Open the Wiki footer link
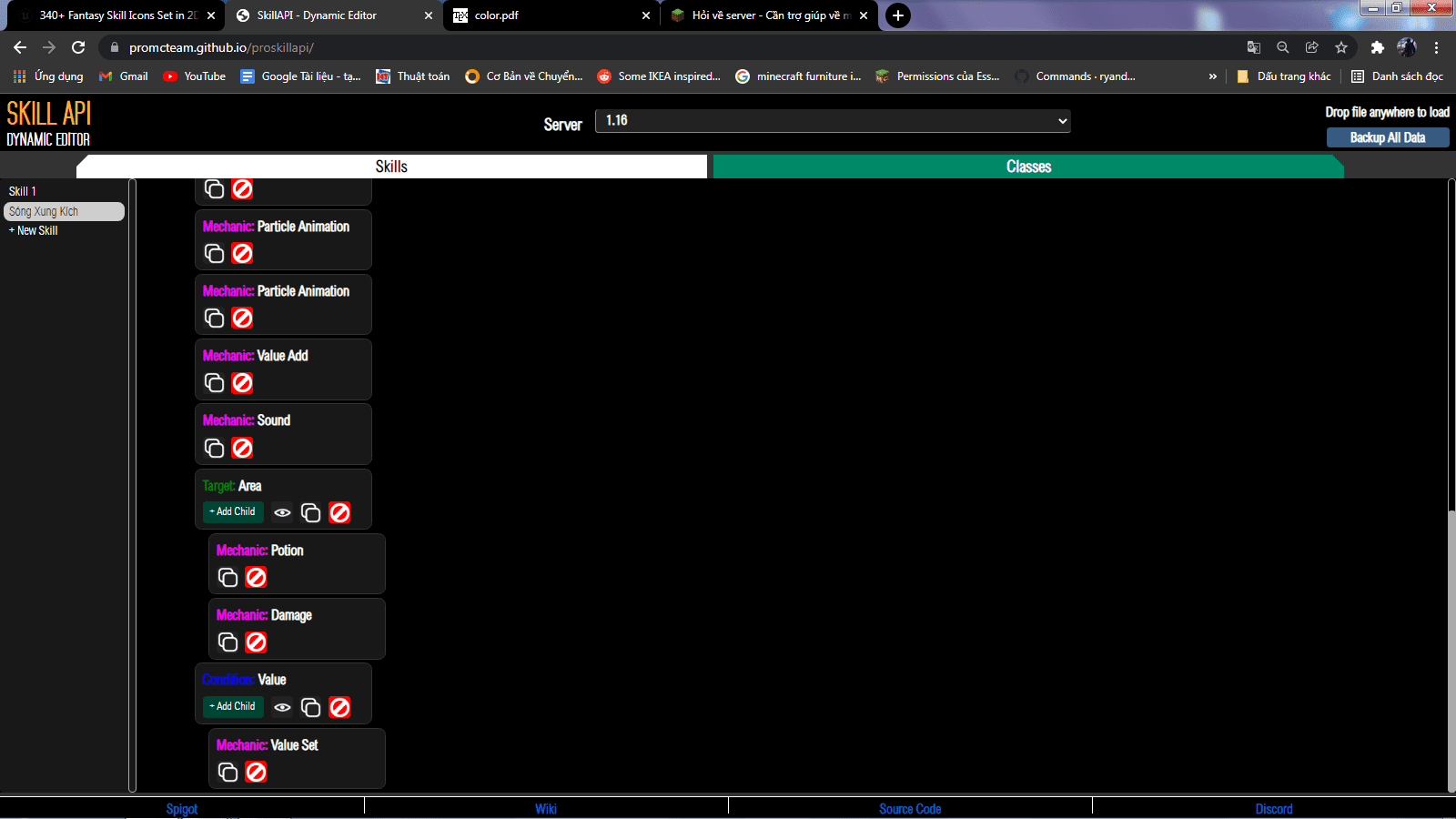Image resolution: width=1456 pixels, height=819 pixels. pyautogui.click(x=546, y=809)
